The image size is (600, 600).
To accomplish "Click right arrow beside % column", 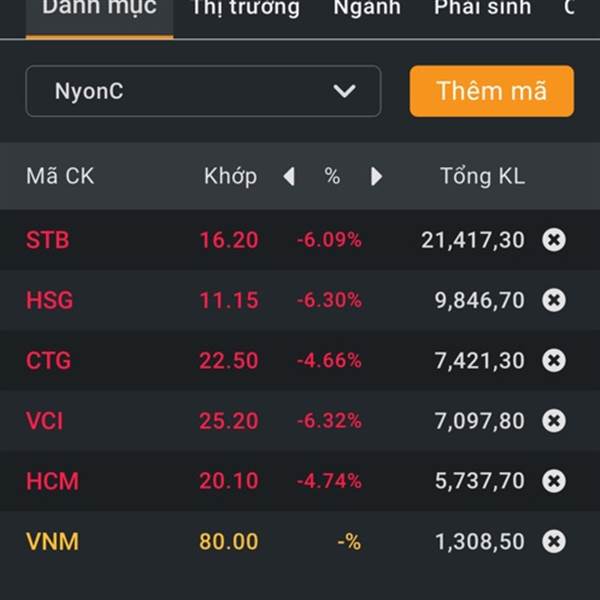I will coord(377,176).
